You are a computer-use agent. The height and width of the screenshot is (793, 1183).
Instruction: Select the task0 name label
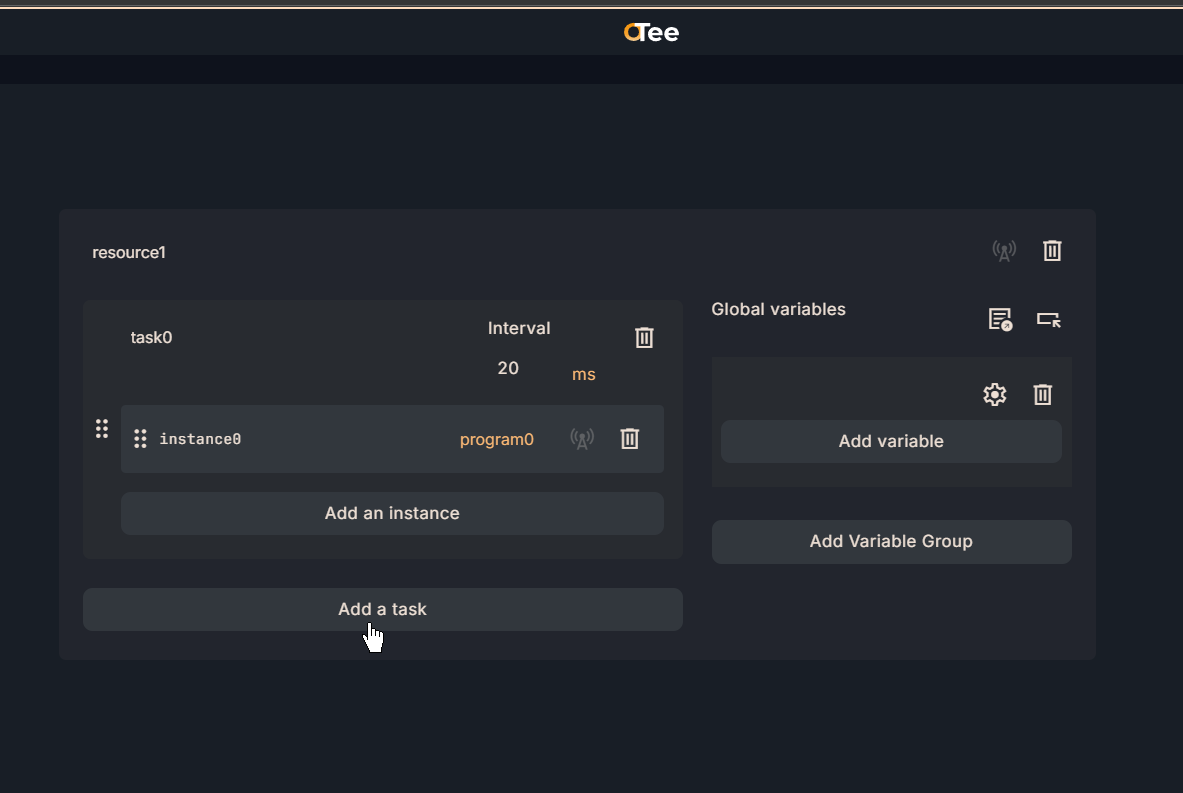152,338
